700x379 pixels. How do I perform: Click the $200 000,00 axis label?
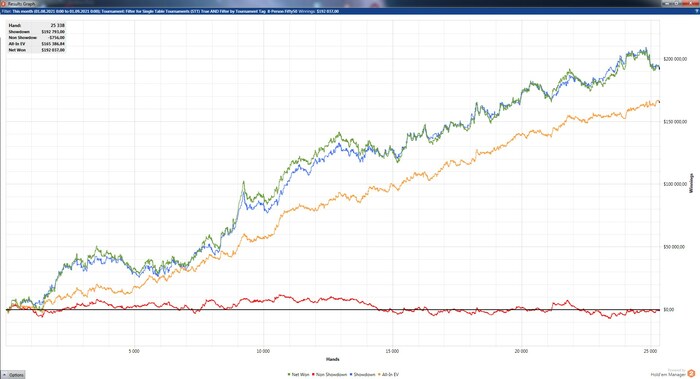point(674,59)
